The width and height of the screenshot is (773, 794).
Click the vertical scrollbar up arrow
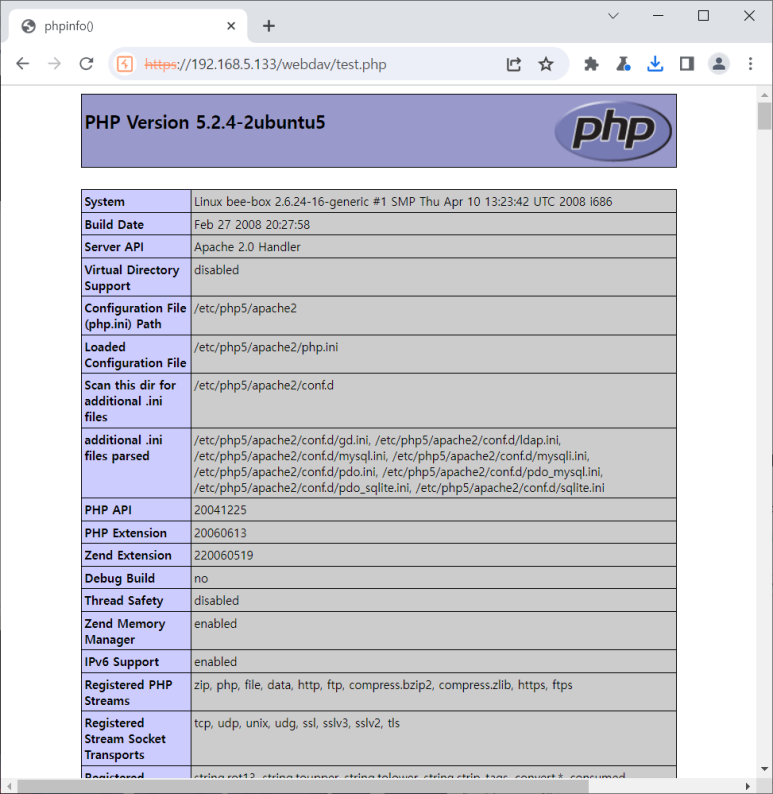click(764, 95)
